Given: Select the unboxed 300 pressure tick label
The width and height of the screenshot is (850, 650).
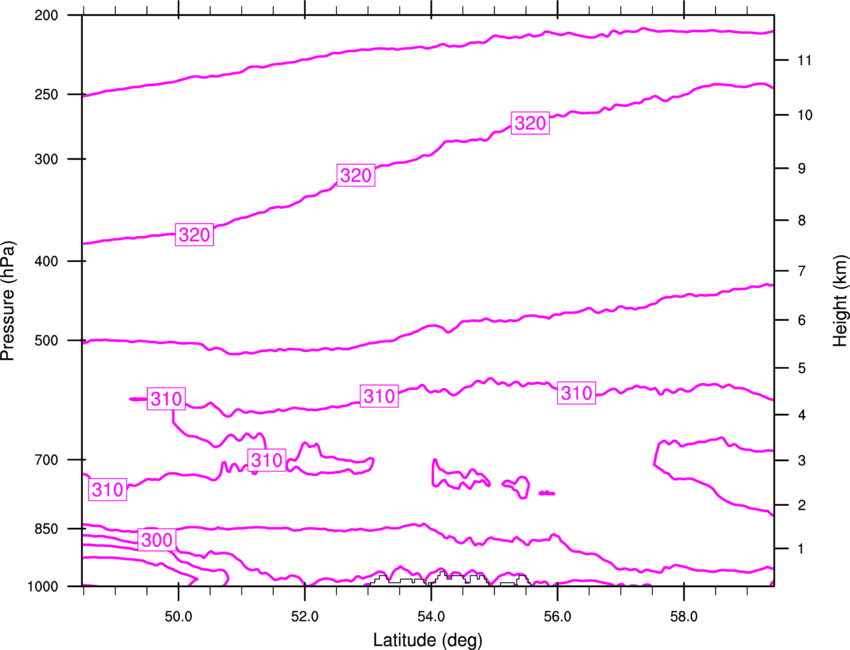Looking at the screenshot, I should [46, 159].
